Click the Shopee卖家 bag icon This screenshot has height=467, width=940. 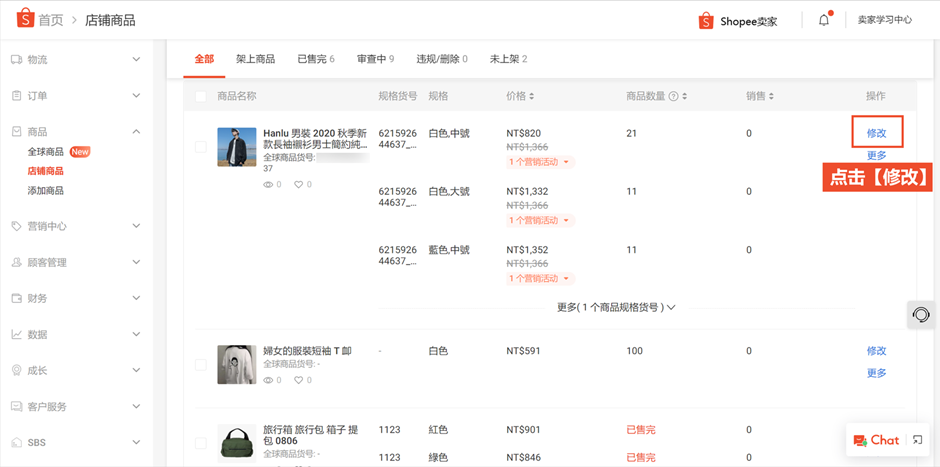pyautogui.click(x=706, y=20)
